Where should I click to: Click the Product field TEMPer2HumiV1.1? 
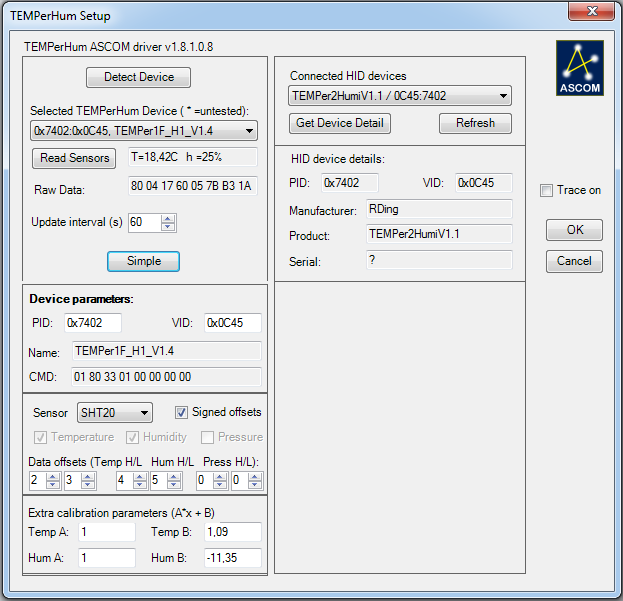tap(439, 234)
